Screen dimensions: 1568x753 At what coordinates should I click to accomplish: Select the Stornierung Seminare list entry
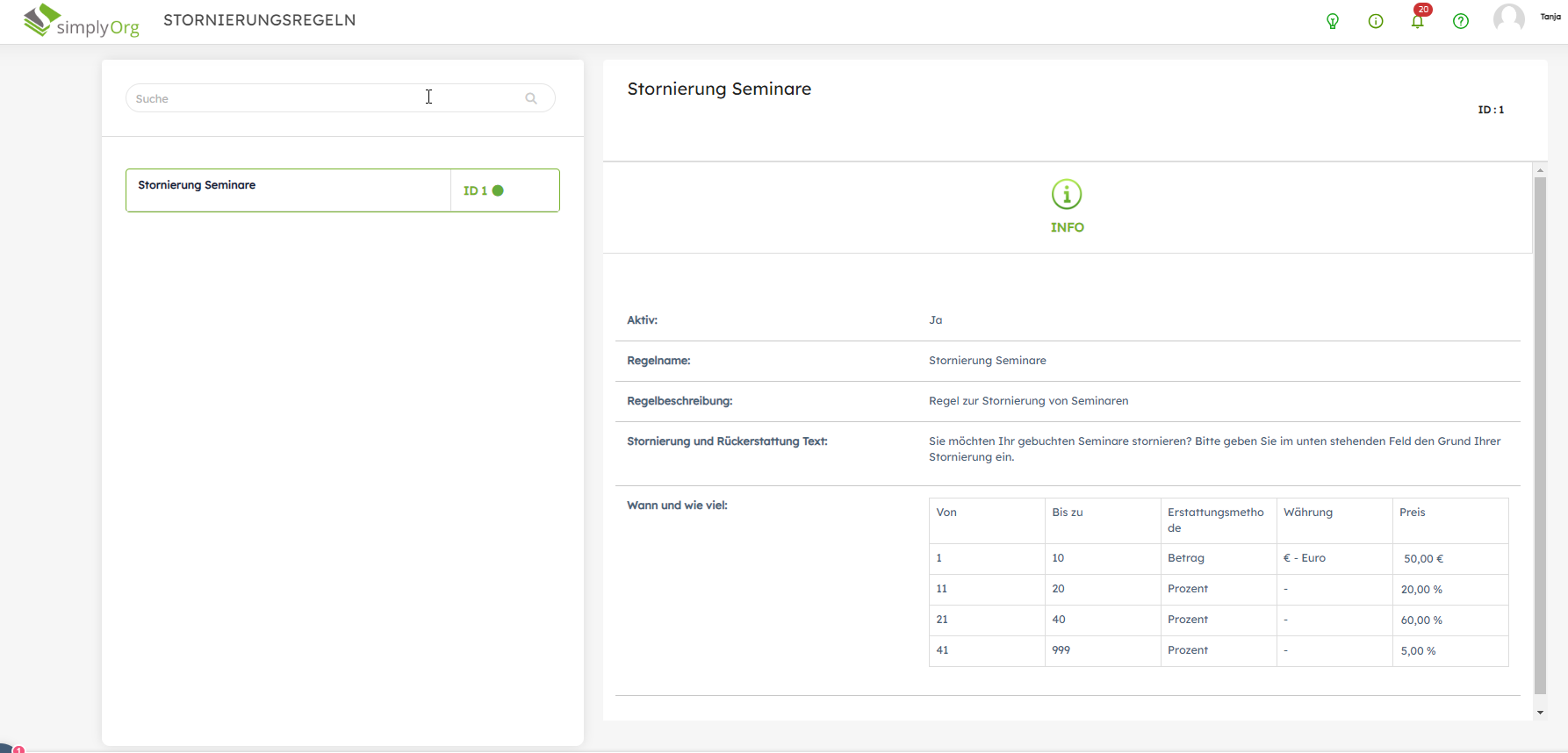coord(288,190)
